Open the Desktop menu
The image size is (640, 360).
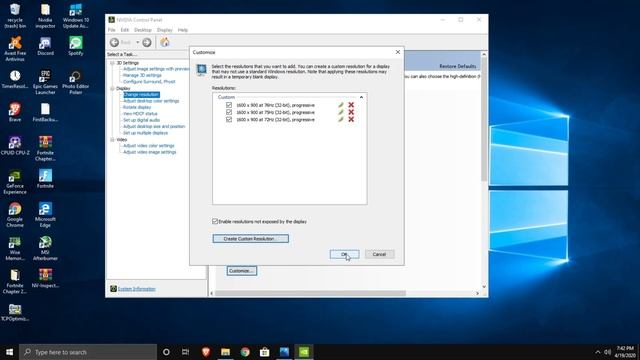(143, 30)
